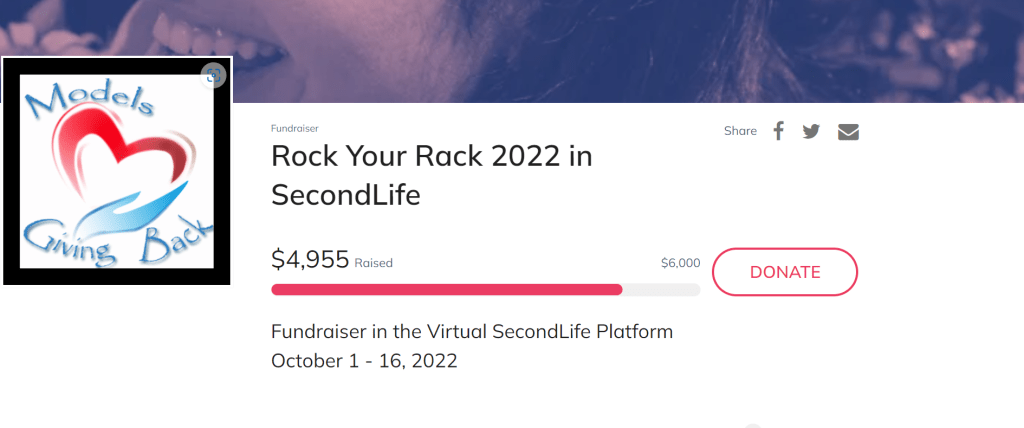The image size is (1024, 428).
Task: Click the filled red progress bar
Action: (446, 290)
